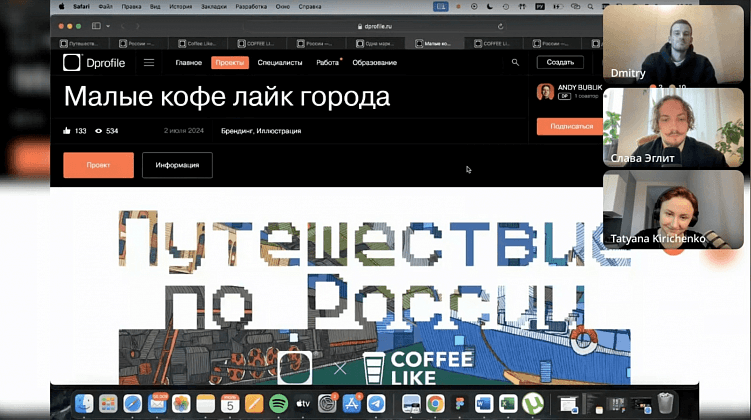Open Calendar from the Dock
Screen dimensions: 751x420
(x=230, y=404)
